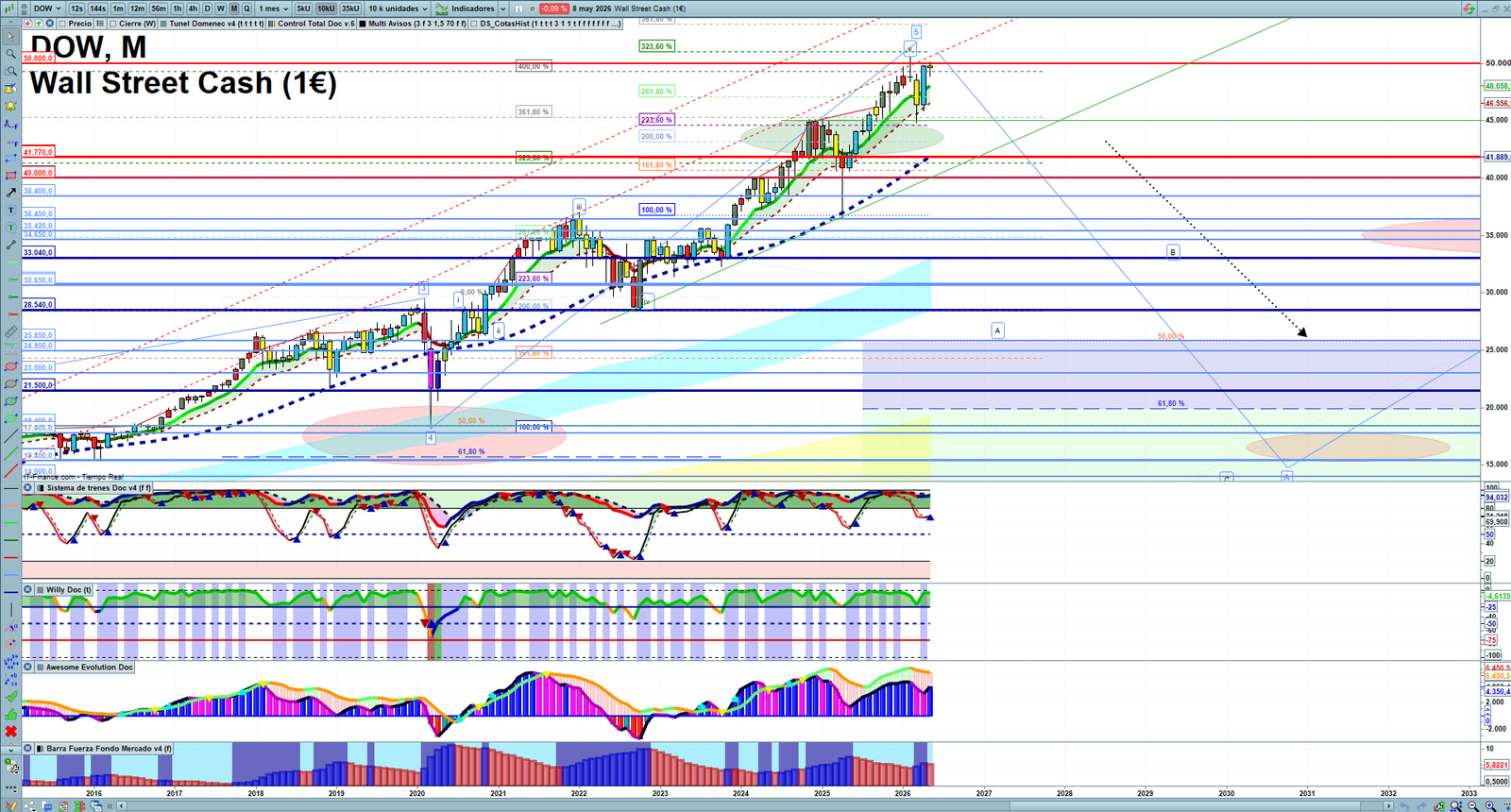The width and height of the screenshot is (1511, 812).
Task: Toggle the Cierre (W) checkbox
Action: pos(112,24)
